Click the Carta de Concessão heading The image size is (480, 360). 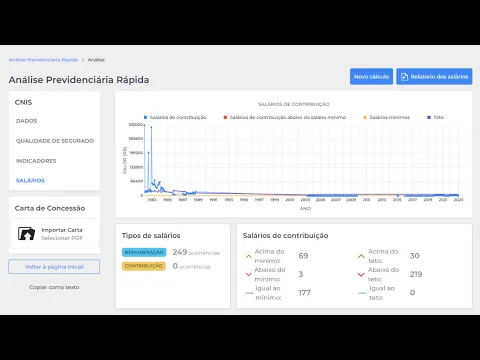tap(50, 208)
